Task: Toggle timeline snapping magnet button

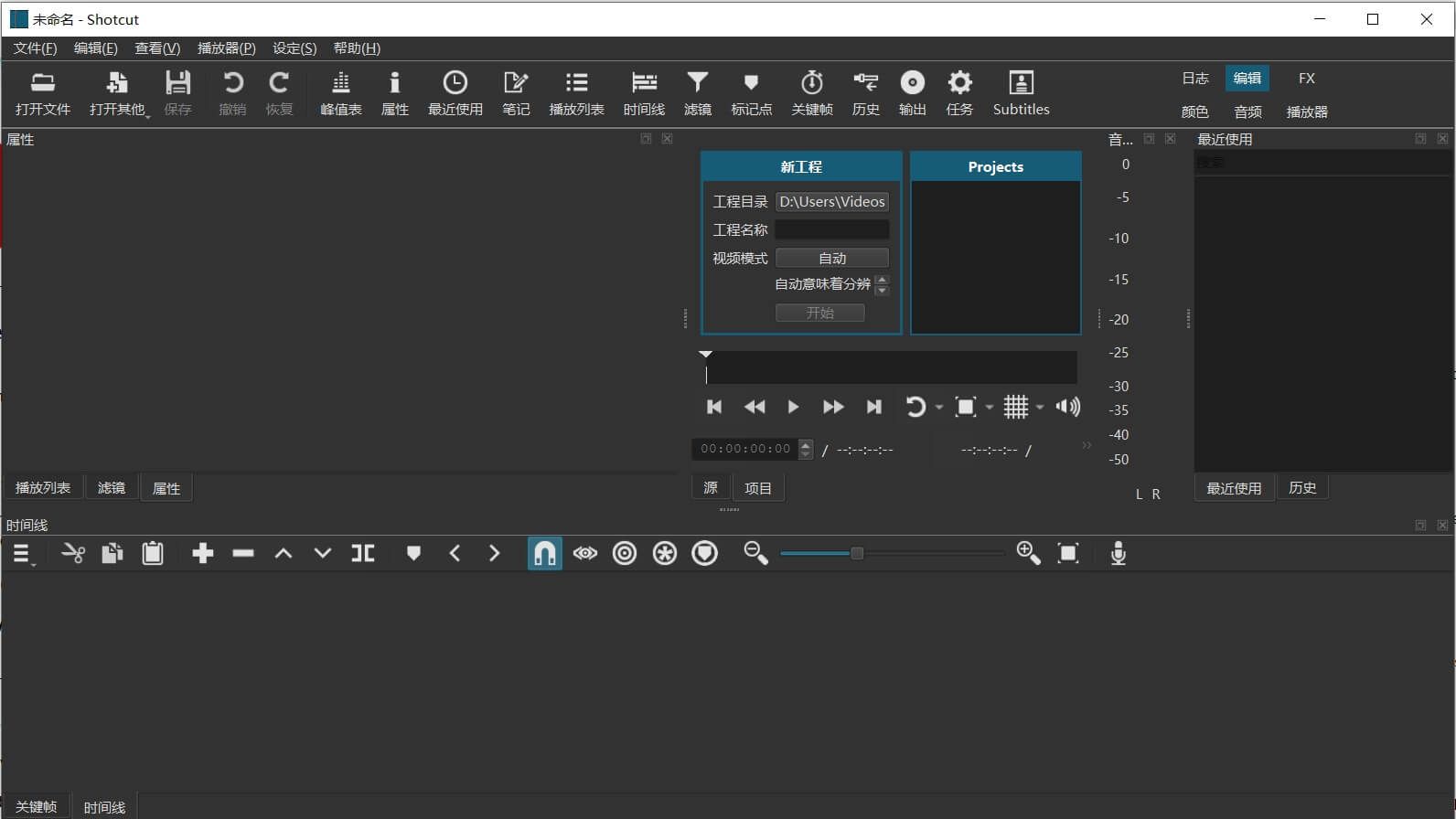Action: pyautogui.click(x=544, y=553)
